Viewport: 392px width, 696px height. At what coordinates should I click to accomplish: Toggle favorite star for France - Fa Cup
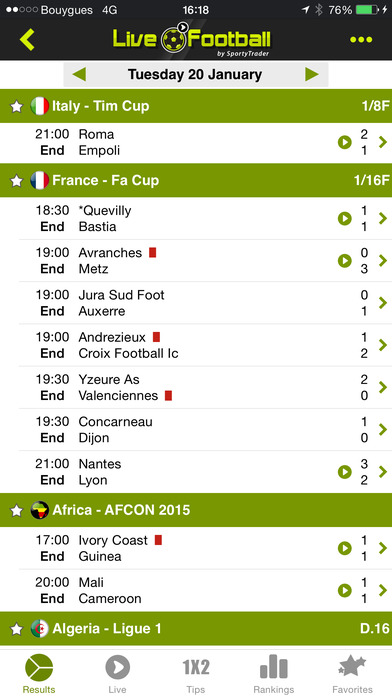16,181
